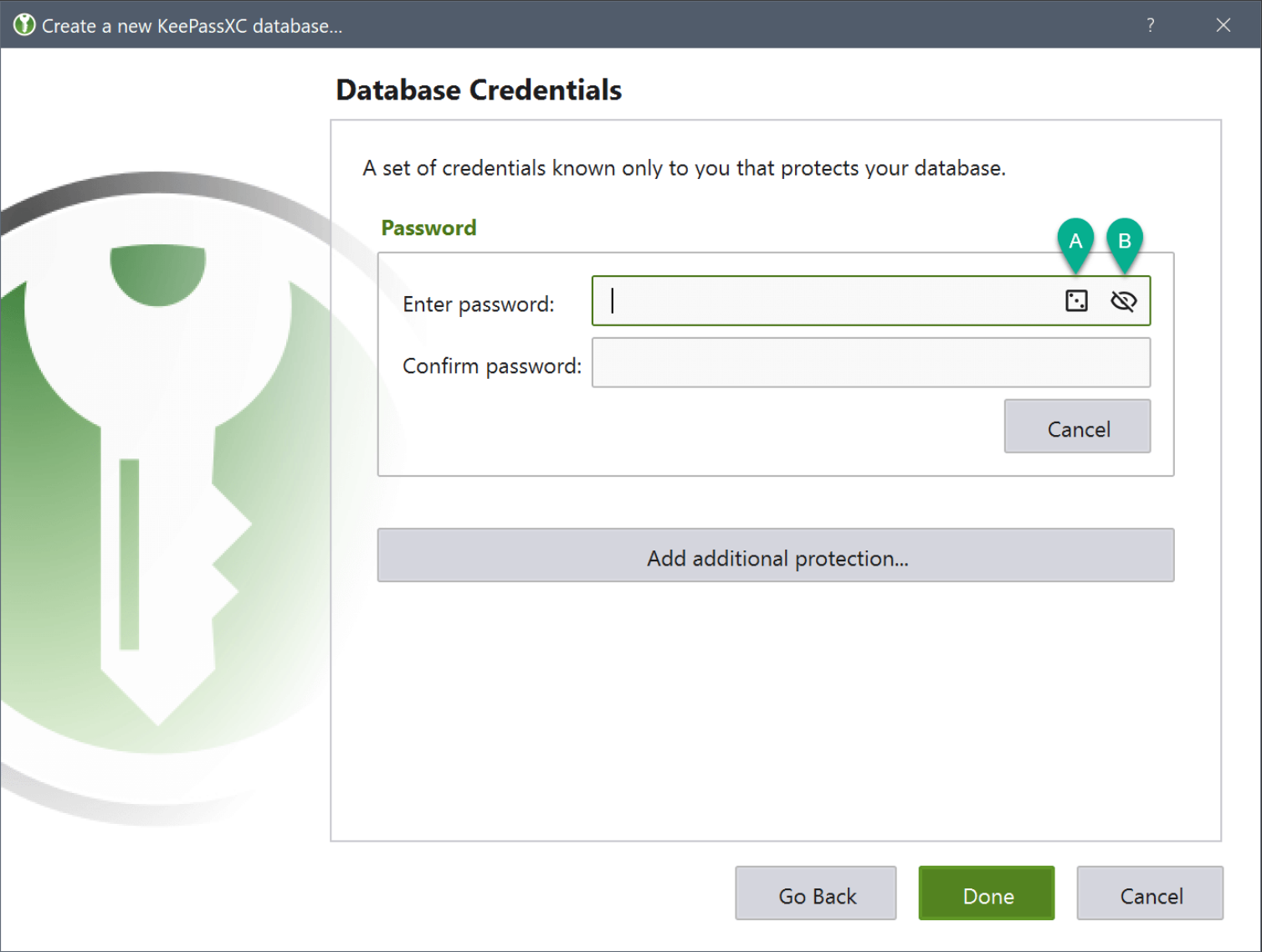This screenshot has height=952, width=1262.
Task: Open the password generator dice icon
Action: [x=1076, y=301]
